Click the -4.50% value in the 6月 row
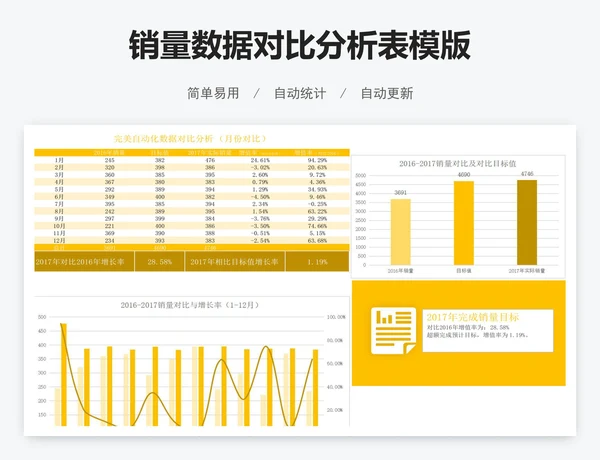The image size is (600, 460). 260,197
